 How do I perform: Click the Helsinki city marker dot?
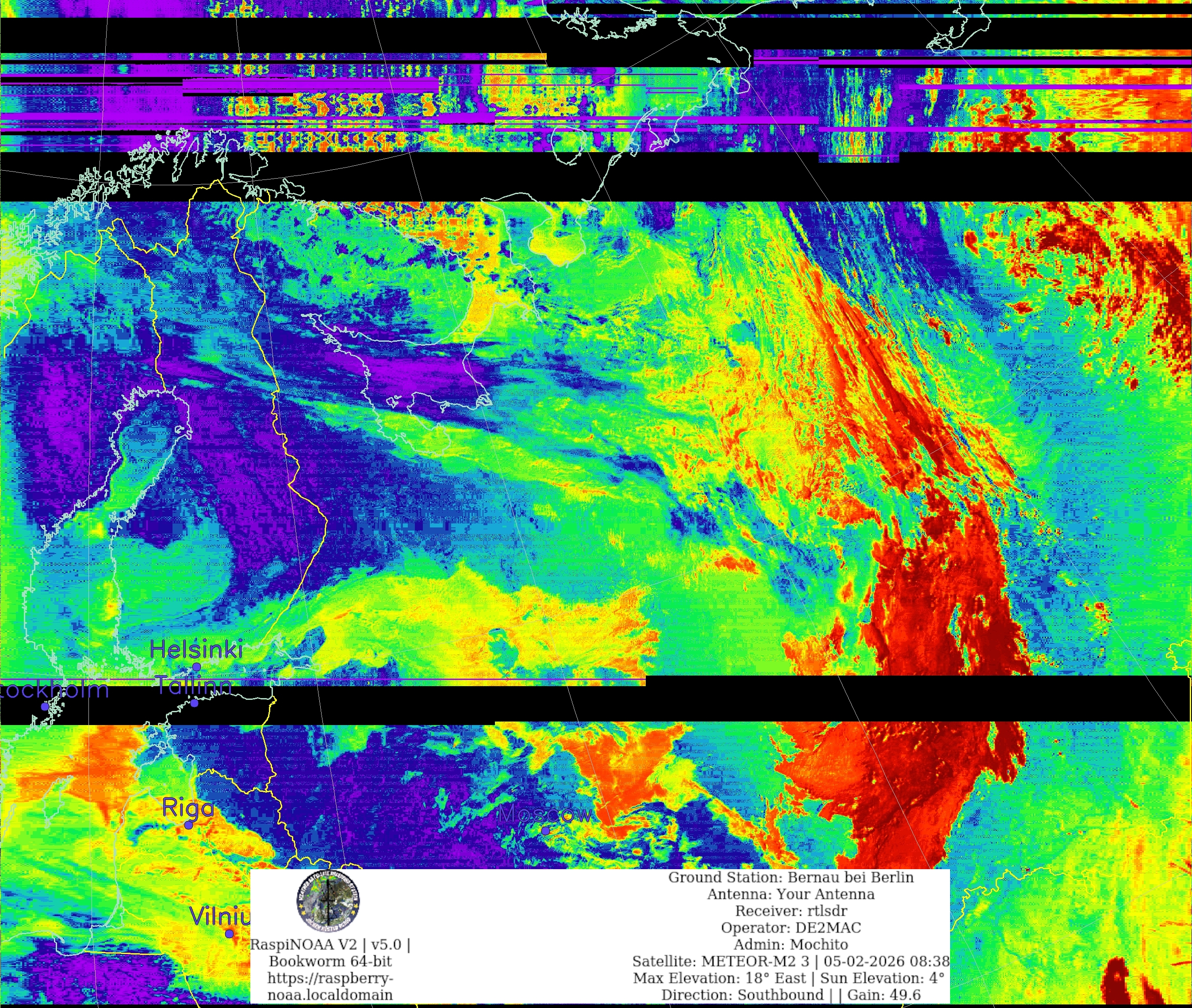click(x=196, y=667)
